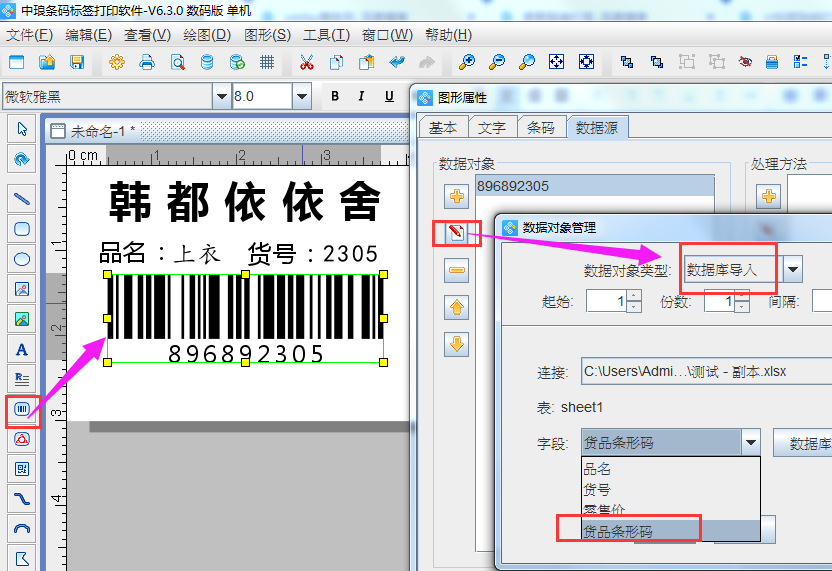Image resolution: width=832 pixels, height=571 pixels.
Task: Click the zoom in magnifier icon
Action: pos(466,62)
